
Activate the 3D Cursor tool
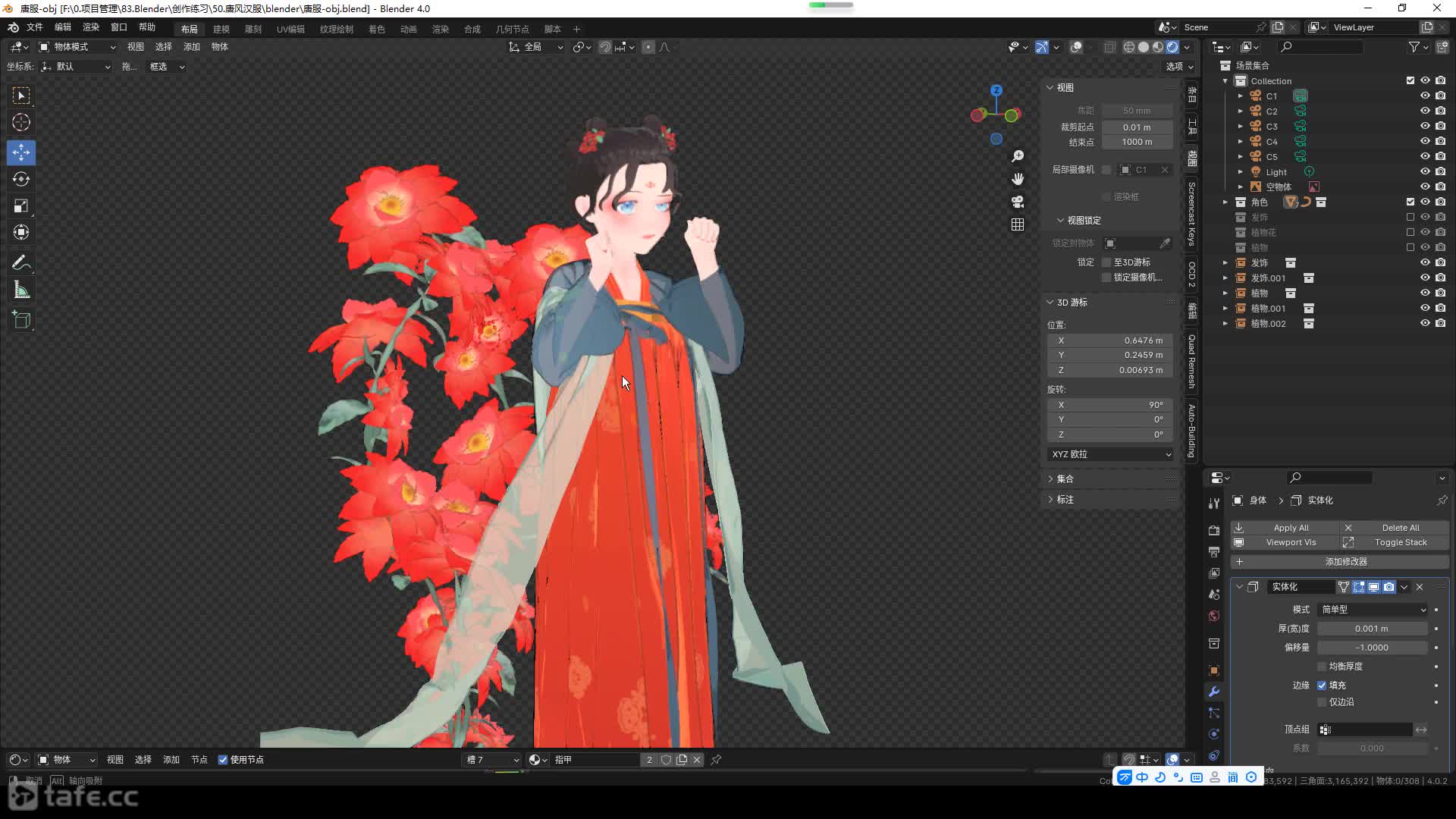pos(21,122)
